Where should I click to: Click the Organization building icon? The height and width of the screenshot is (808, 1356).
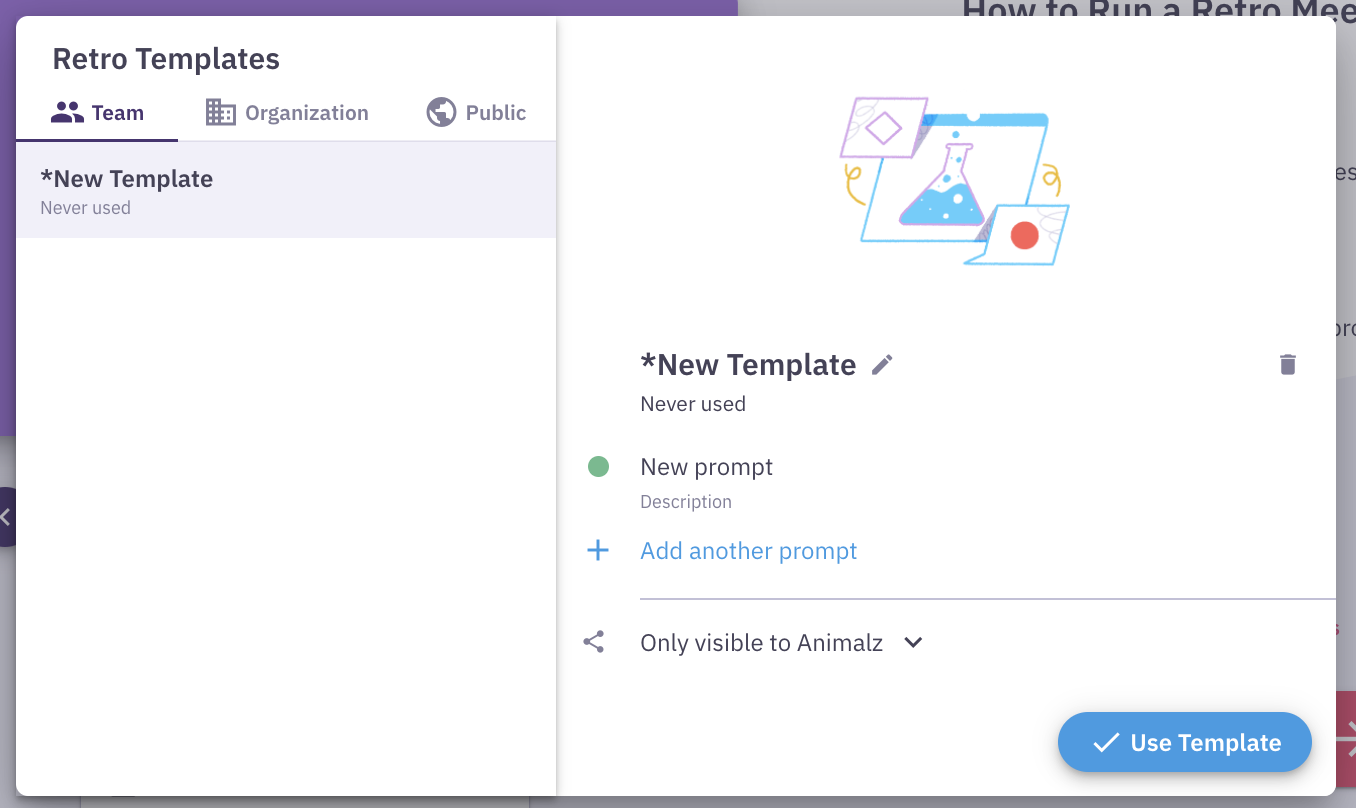pyautogui.click(x=219, y=112)
